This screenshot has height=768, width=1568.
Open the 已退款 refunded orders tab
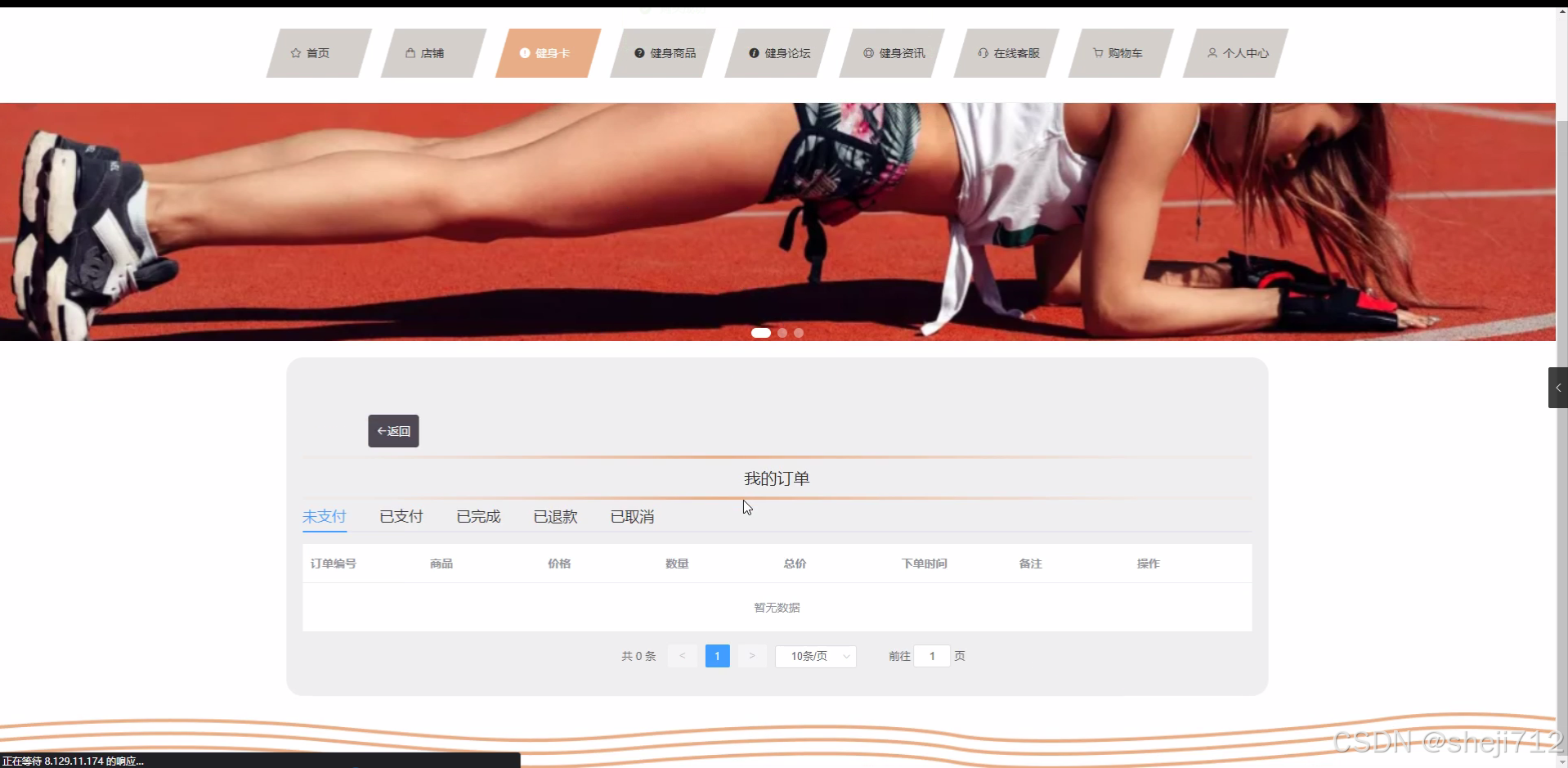[555, 516]
